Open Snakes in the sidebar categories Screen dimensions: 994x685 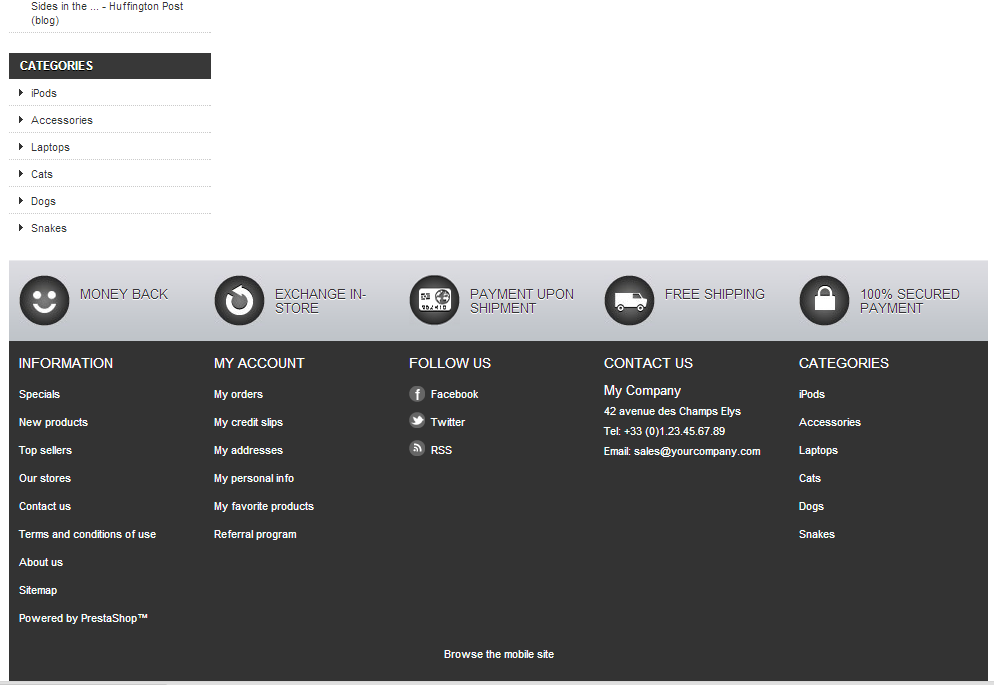49,228
